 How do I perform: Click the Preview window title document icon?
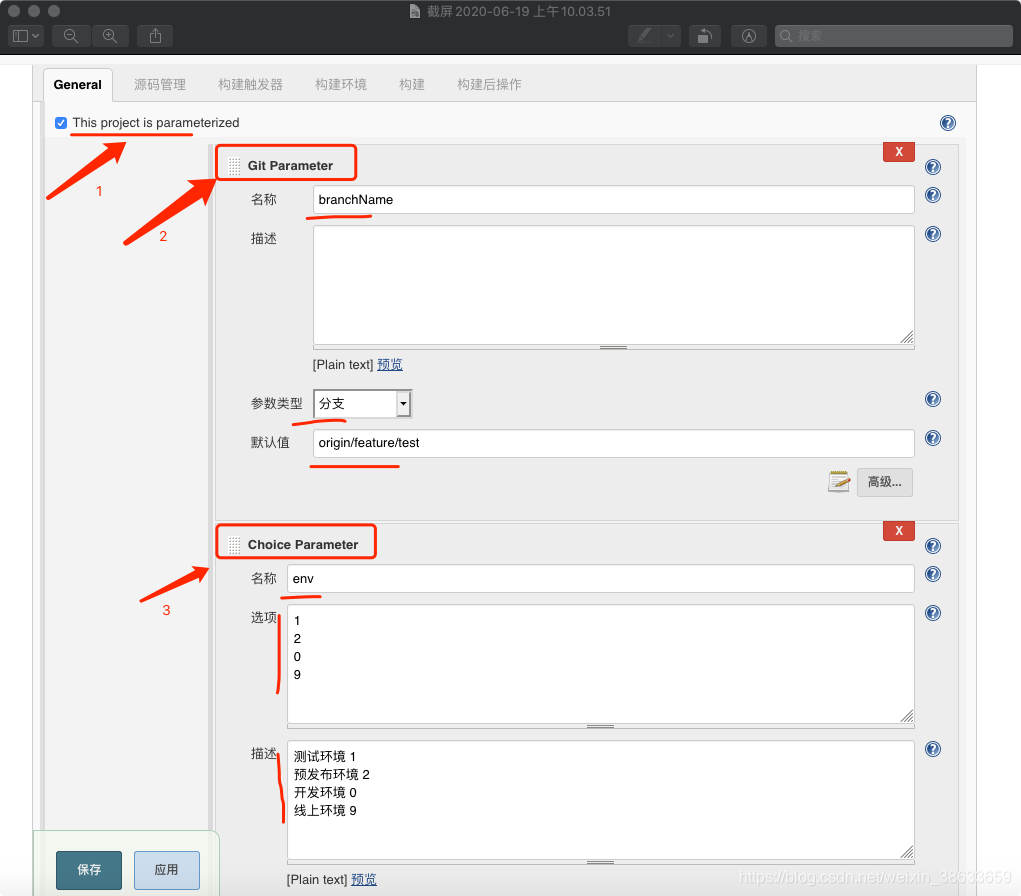pyautogui.click(x=415, y=11)
